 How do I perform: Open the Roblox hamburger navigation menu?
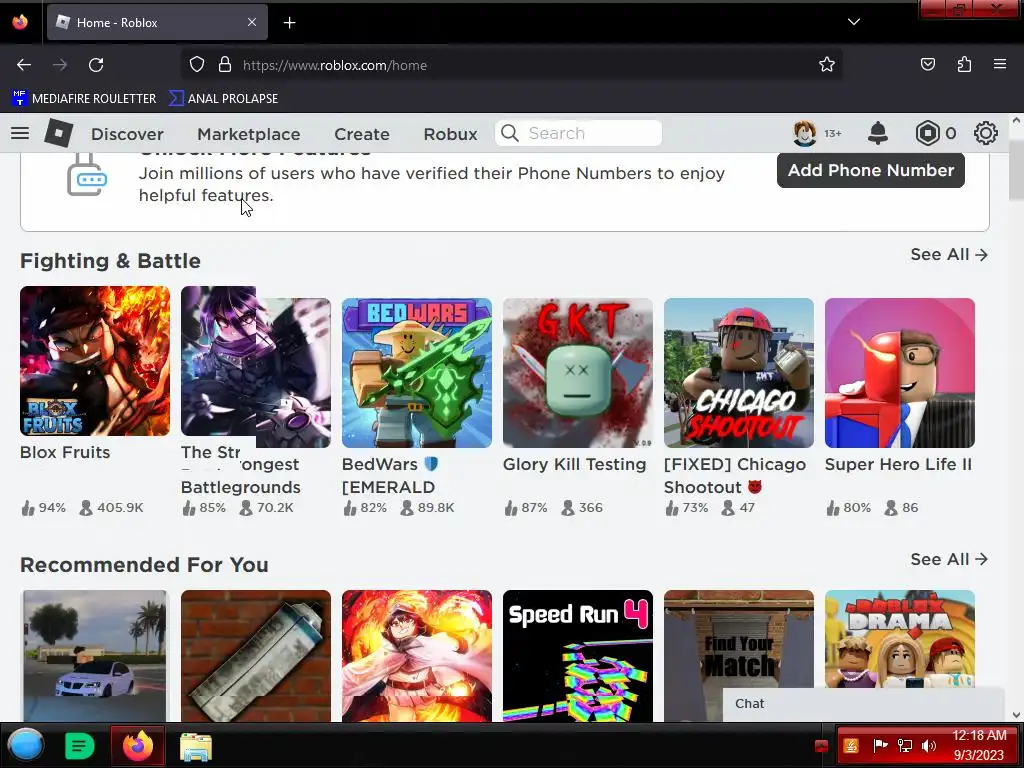(20, 133)
